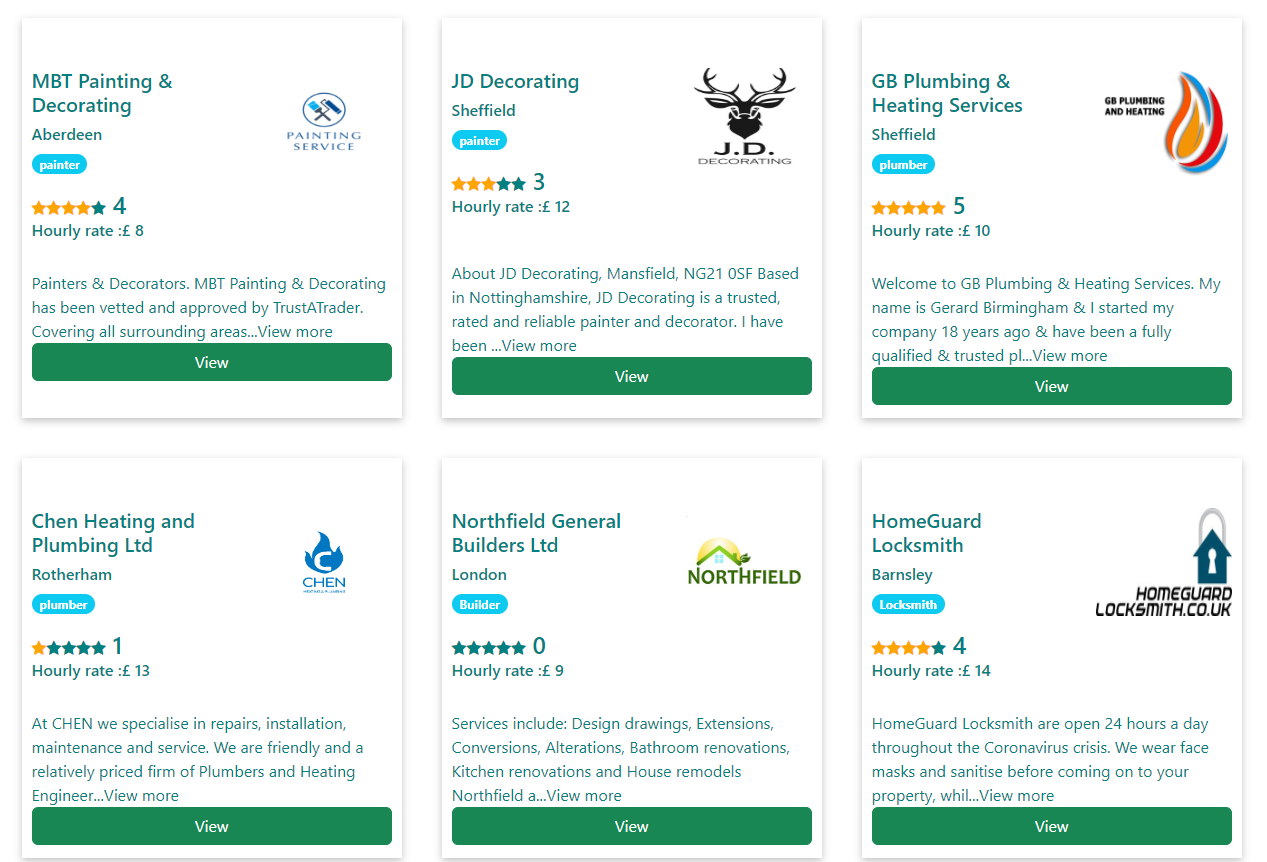Image resolution: width=1267 pixels, height=862 pixels.
Task: Click View on the MBT Painting card
Action: click(x=211, y=362)
